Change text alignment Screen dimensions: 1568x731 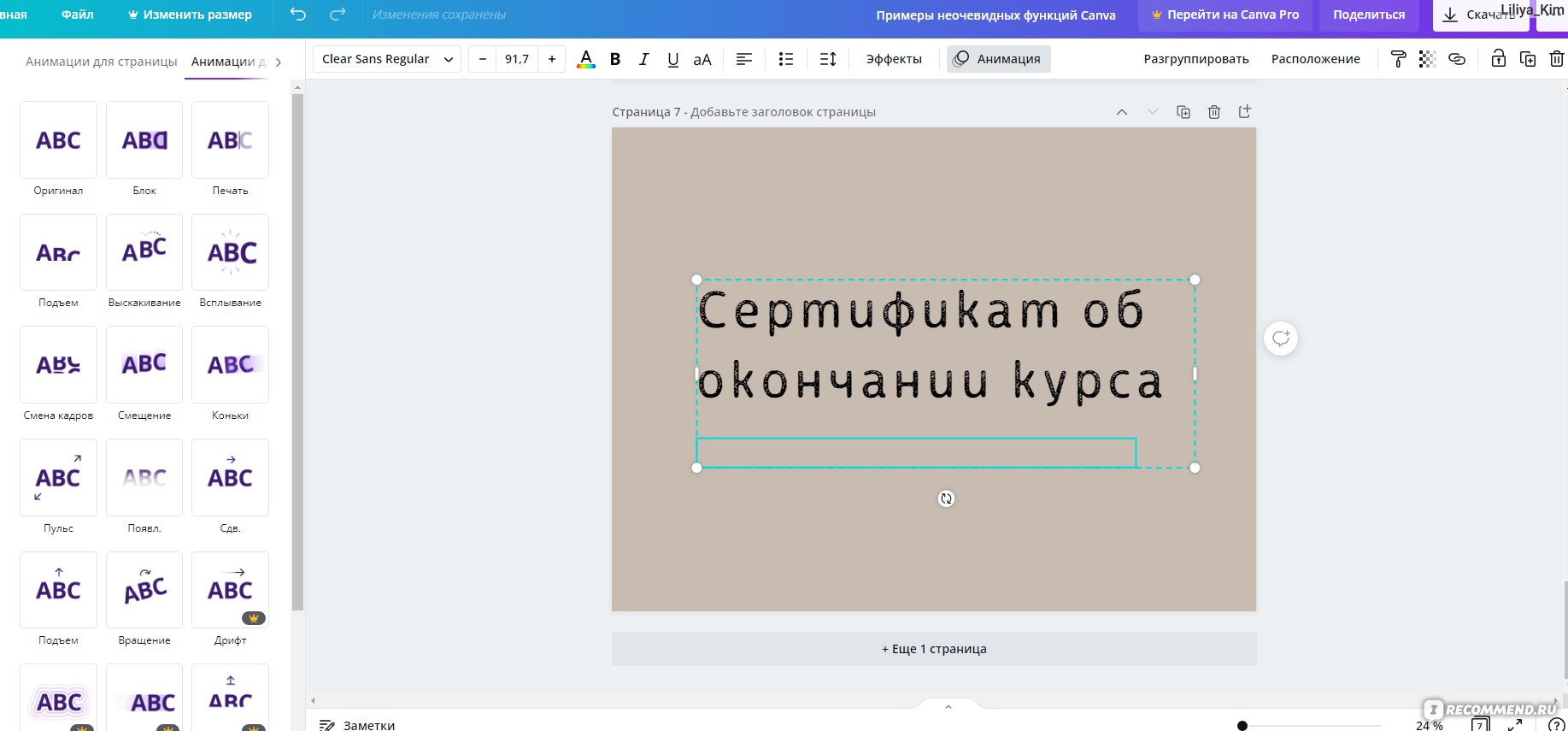(x=744, y=59)
